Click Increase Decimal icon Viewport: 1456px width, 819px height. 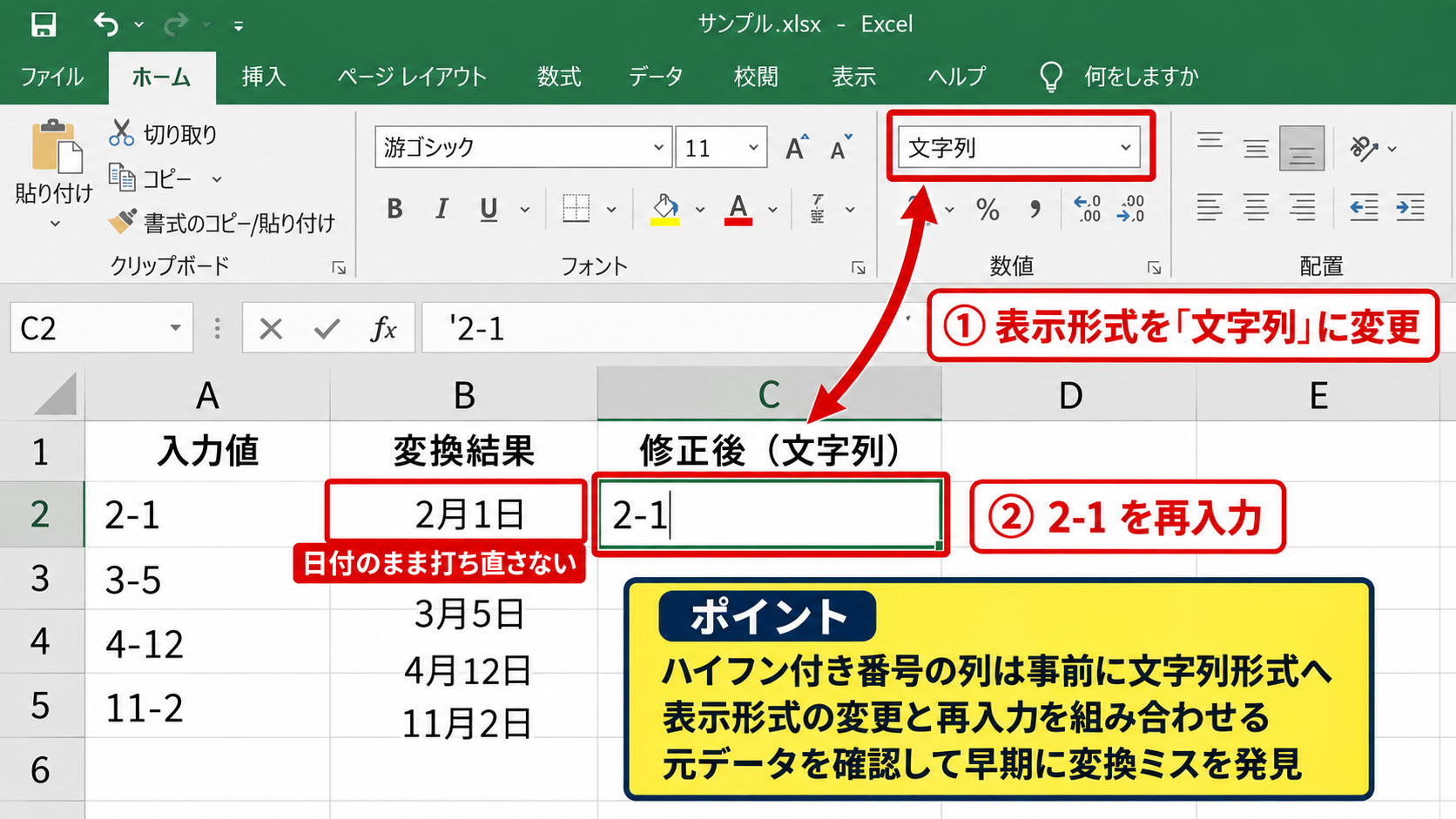(x=1087, y=209)
